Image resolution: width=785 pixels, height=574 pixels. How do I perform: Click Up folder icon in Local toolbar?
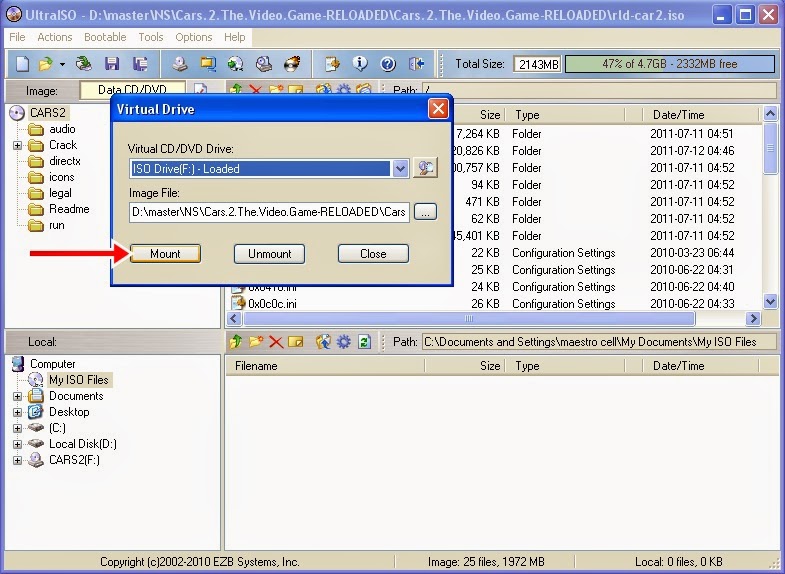coord(235,342)
